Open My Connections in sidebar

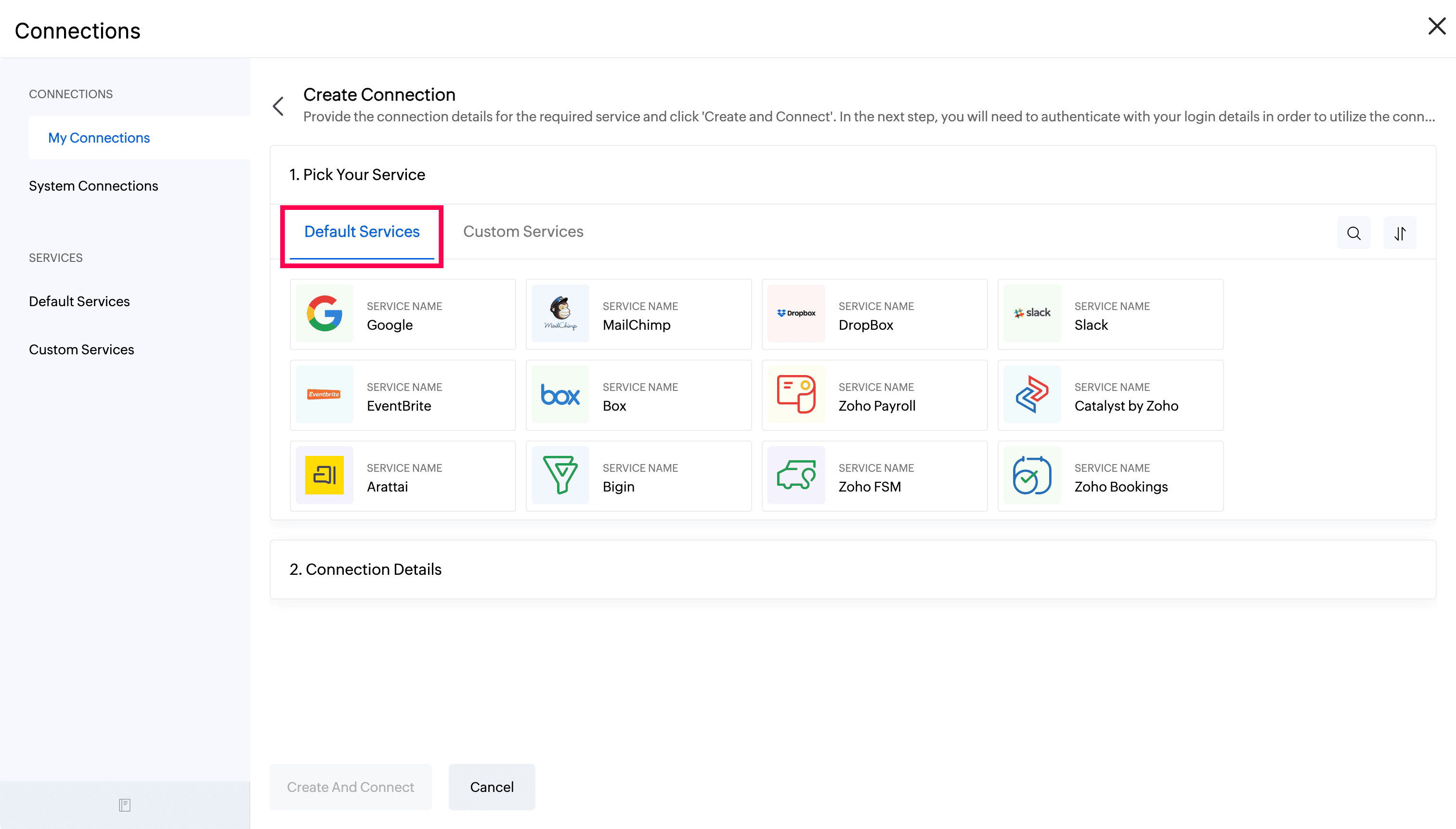(140, 138)
